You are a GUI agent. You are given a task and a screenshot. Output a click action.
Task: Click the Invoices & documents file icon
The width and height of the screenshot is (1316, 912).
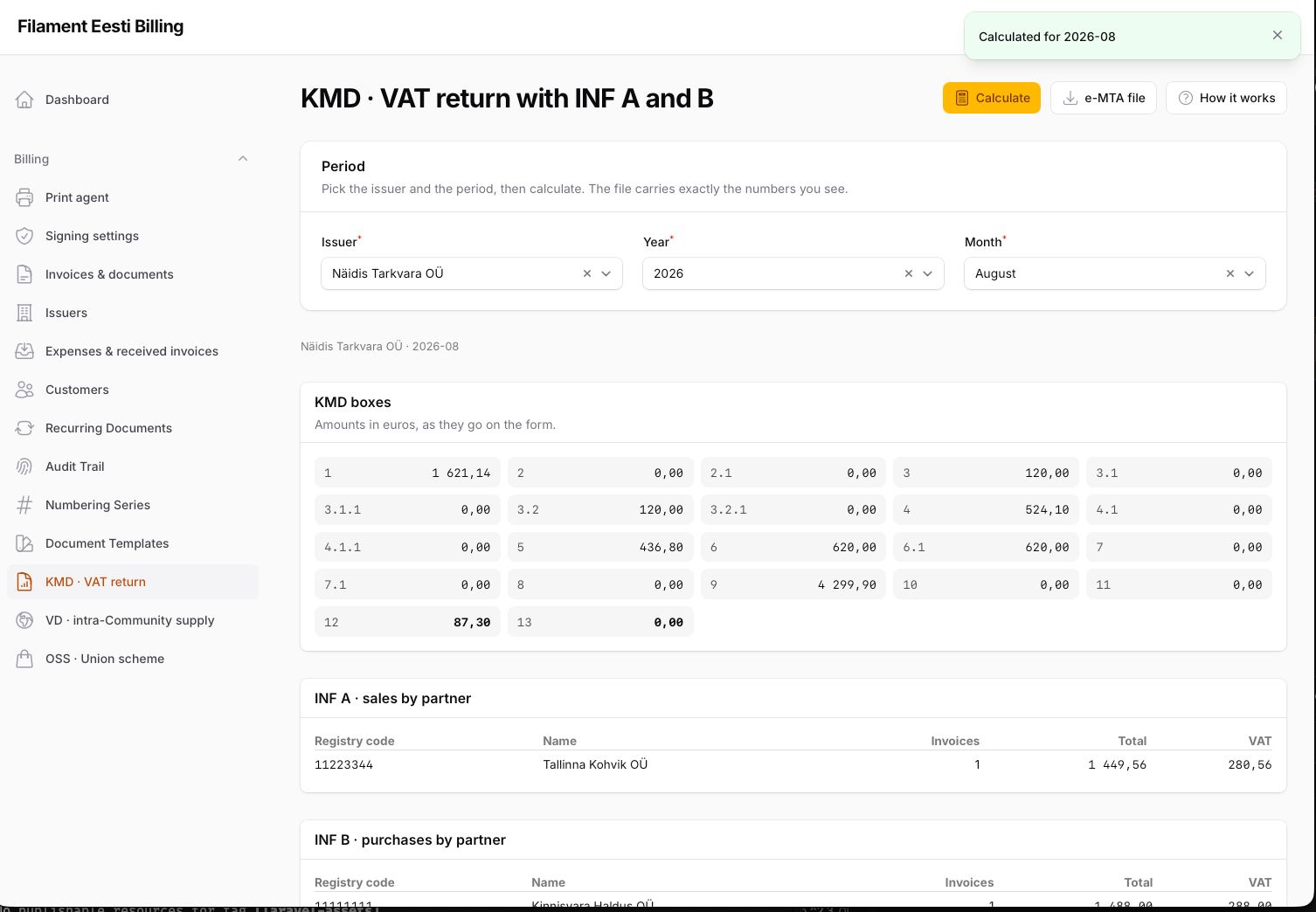point(24,274)
